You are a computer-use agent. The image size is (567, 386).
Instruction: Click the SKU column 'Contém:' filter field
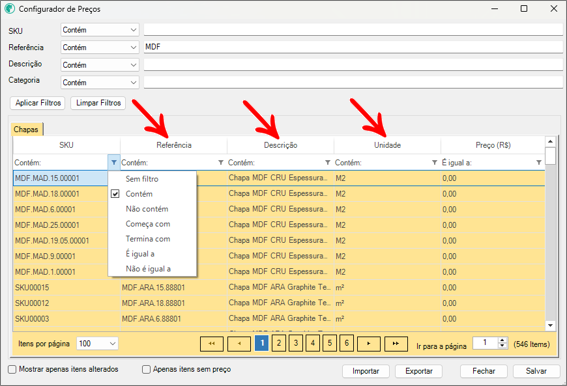(60, 162)
